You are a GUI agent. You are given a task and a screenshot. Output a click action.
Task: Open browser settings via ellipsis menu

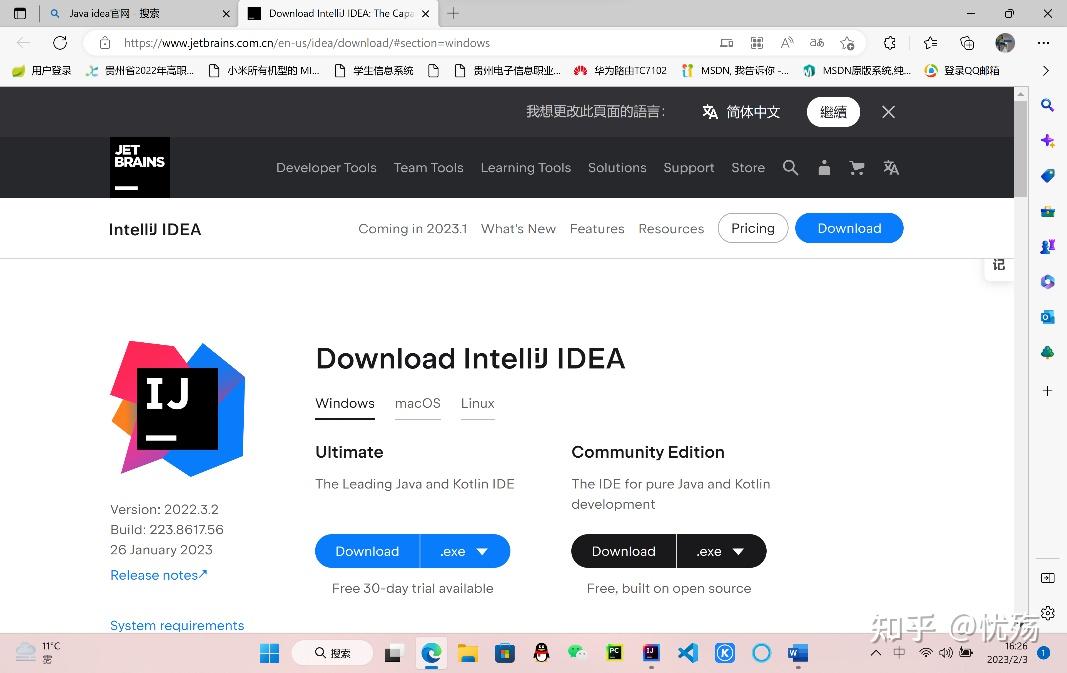(1043, 43)
